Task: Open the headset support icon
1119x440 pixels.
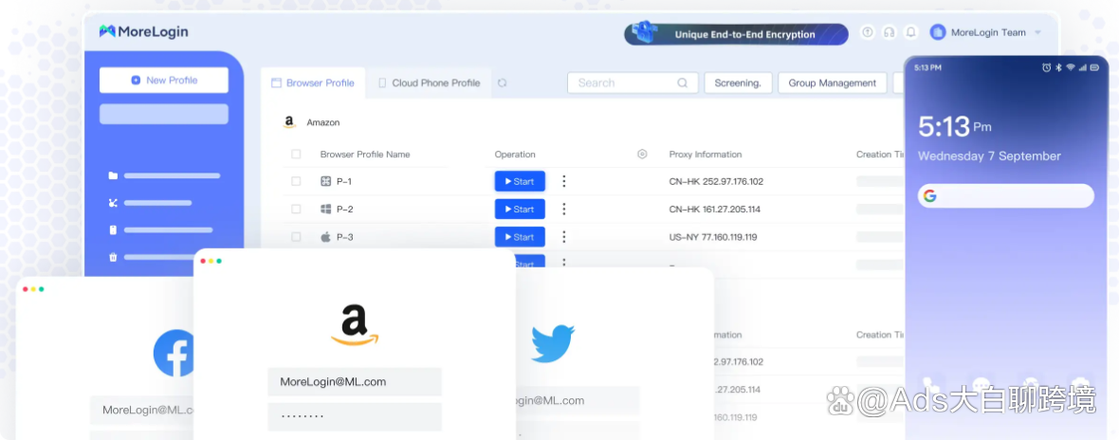Action: (x=888, y=32)
